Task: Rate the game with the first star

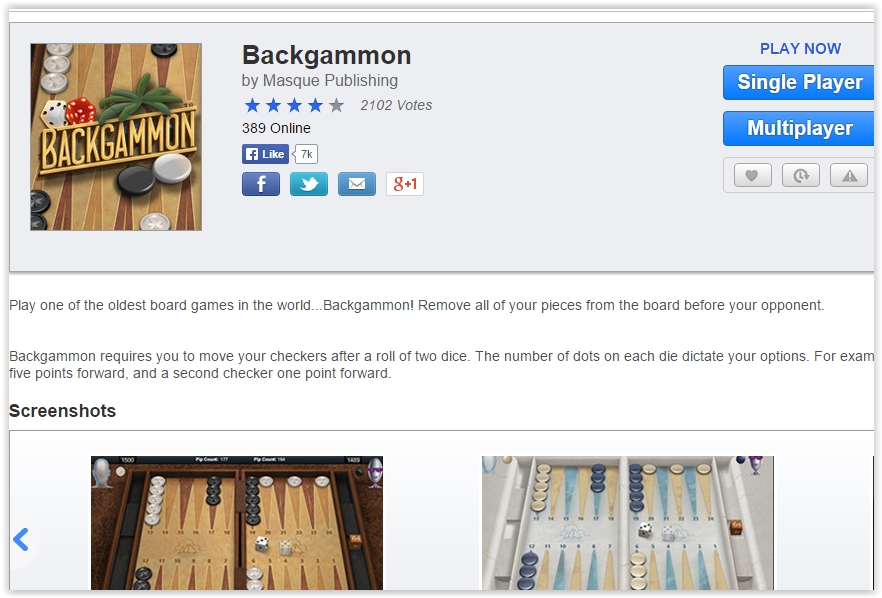Action: click(x=252, y=105)
